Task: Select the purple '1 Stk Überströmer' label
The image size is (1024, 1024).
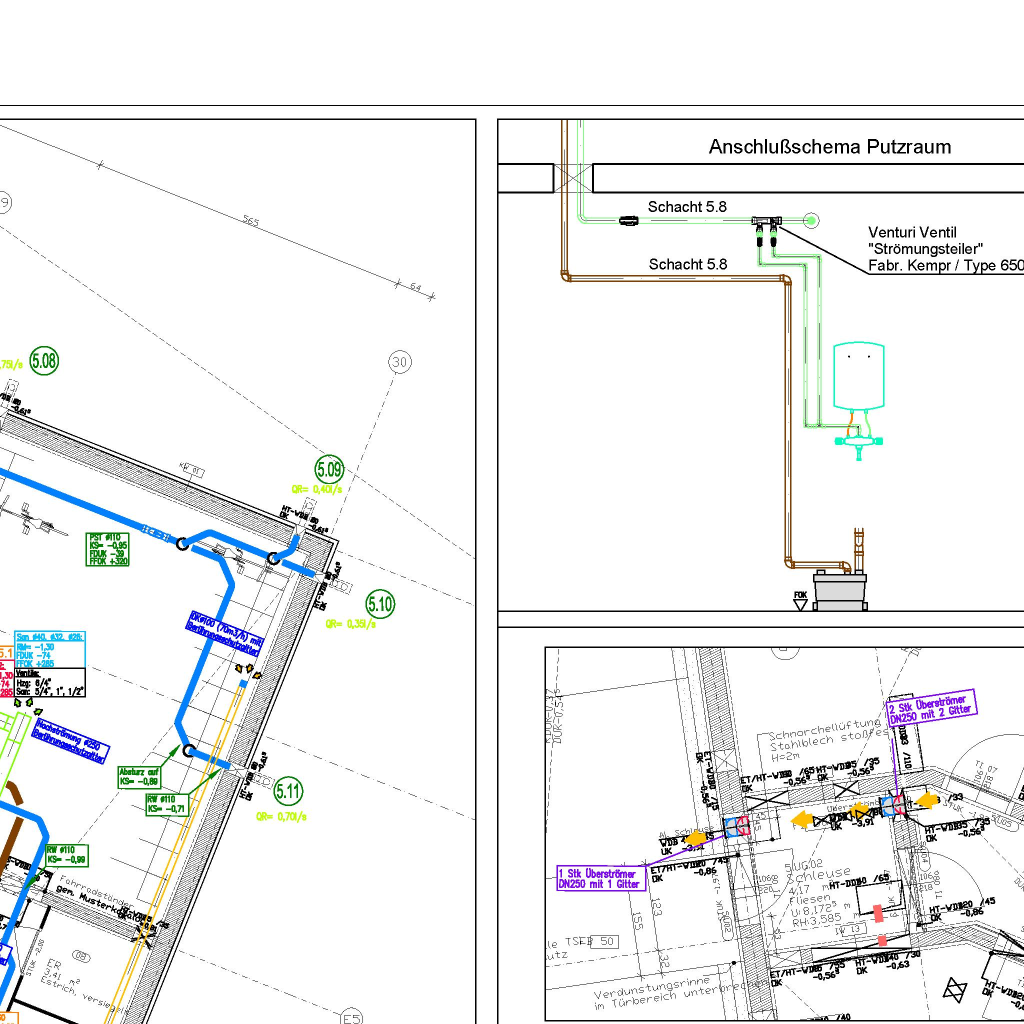Action: (600, 877)
